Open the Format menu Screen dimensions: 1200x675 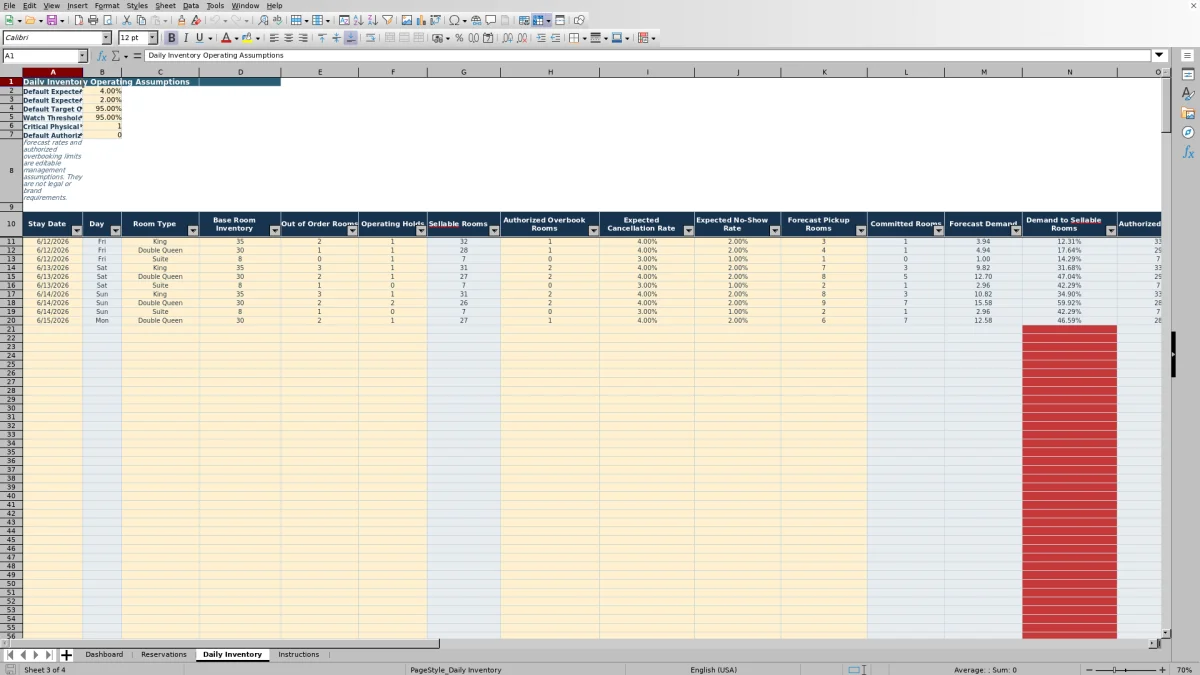pyautogui.click(x=106, y=6)
